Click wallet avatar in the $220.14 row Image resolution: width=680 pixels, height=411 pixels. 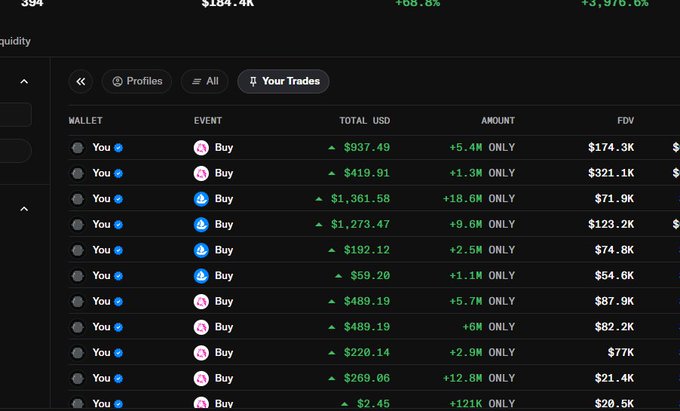pyautogui.click(x=78, y=352)
